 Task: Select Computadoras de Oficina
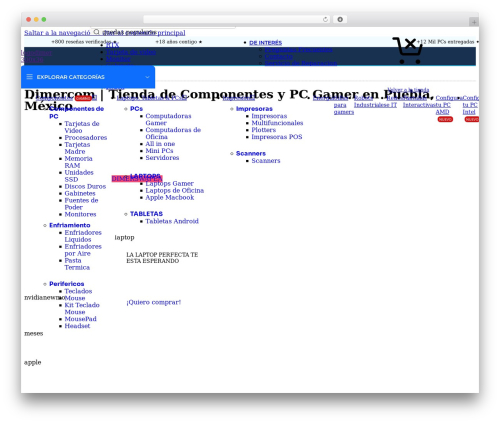tap(173, 133)
